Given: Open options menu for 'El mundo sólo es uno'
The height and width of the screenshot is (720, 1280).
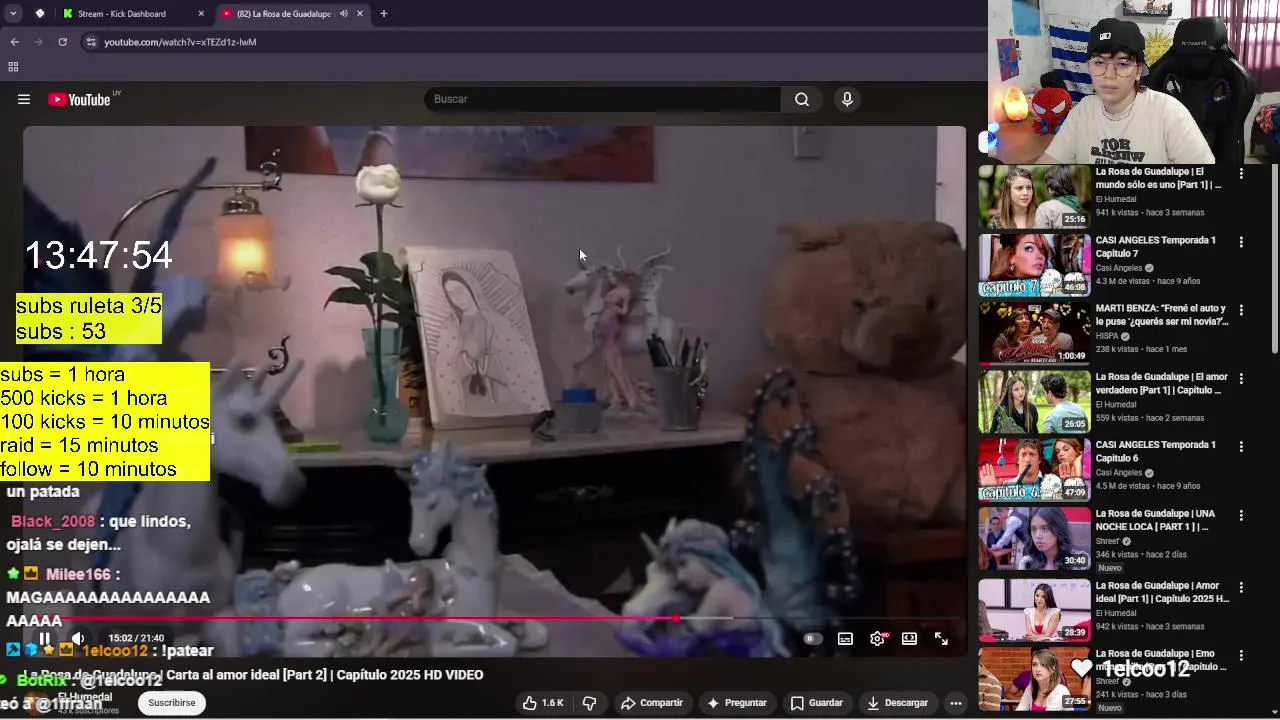Looking at the screenshot, I should tap(1241, 174).
